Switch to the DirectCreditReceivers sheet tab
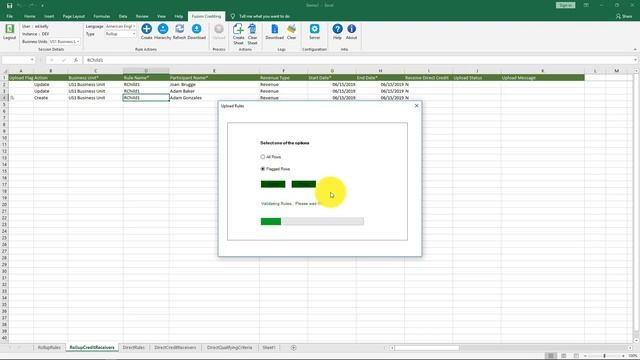640x360 pixels. pos(175,348)
